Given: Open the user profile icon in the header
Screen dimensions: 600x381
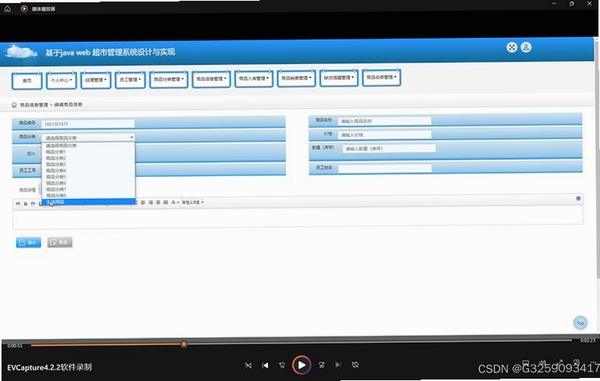Looking at the screenshot, I should click(x=526, y=47).
